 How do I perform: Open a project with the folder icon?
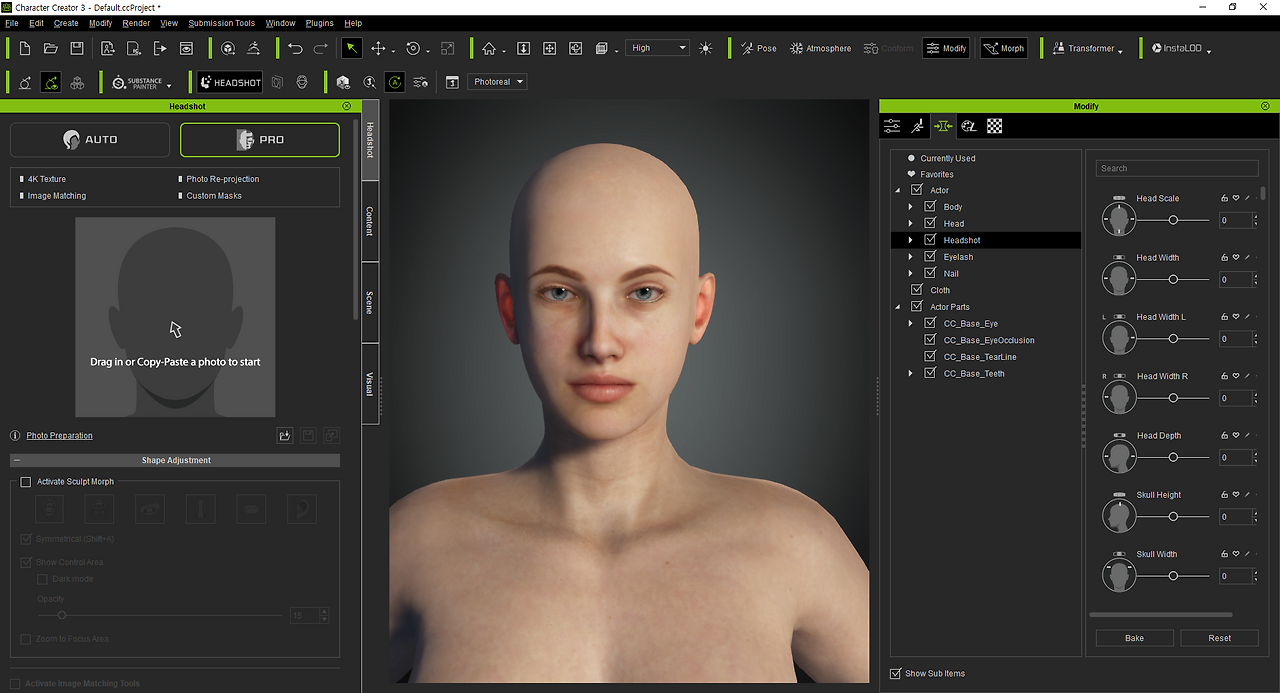[51, 48]
